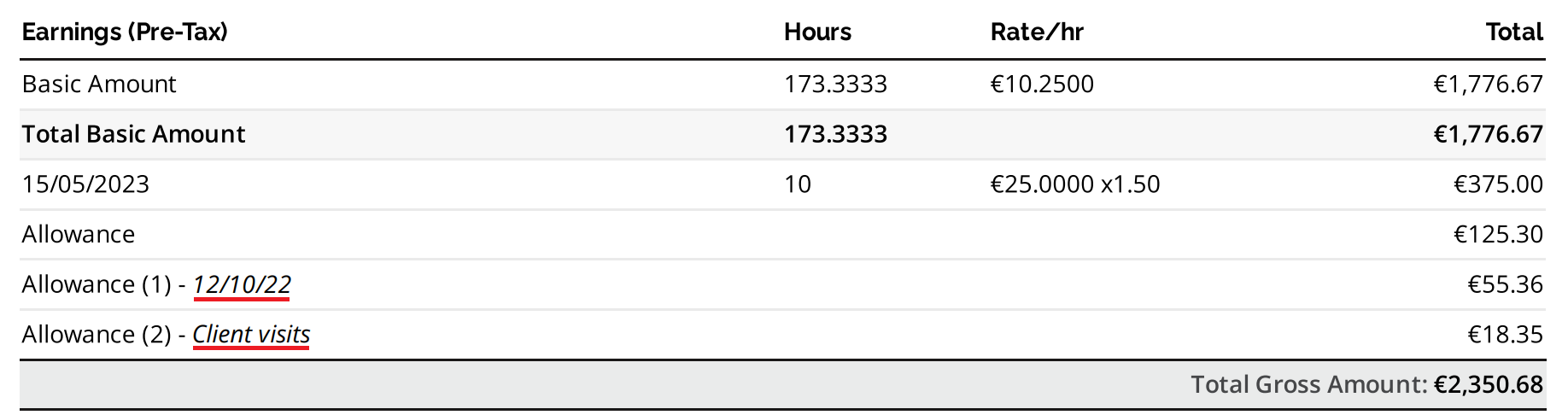Click the 15/05/2023 overtime entry
The image size is (1568, 415).
85,184
